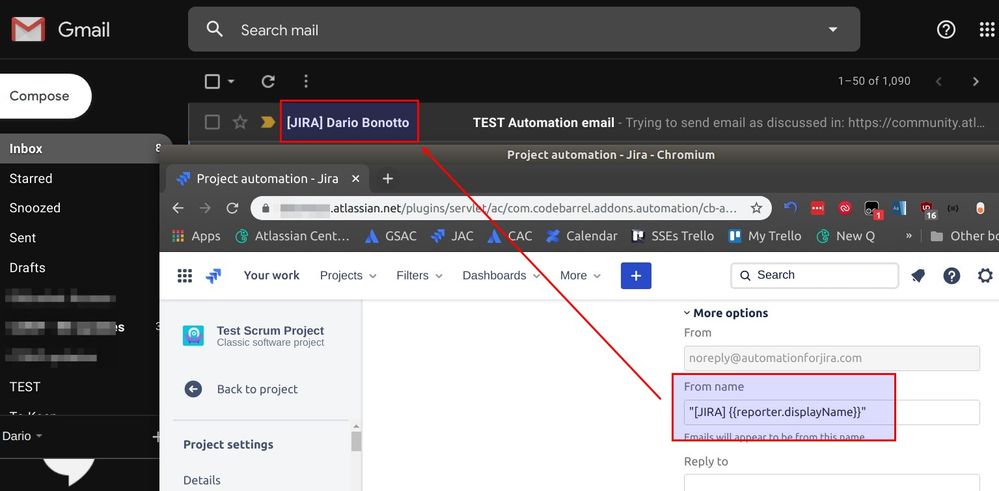Screen dimensions: 999x491
Task: Open Google apps grid in Gmail
Action: [986, 29]
